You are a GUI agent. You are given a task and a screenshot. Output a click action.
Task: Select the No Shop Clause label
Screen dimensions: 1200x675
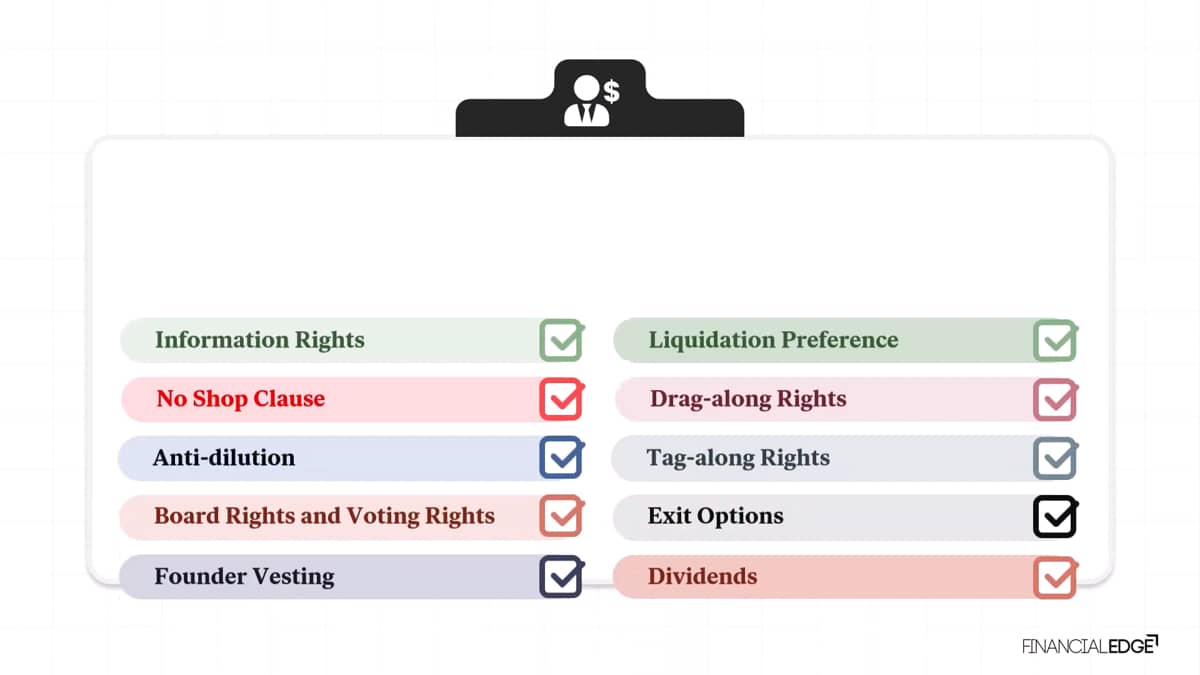coord(240,399)
